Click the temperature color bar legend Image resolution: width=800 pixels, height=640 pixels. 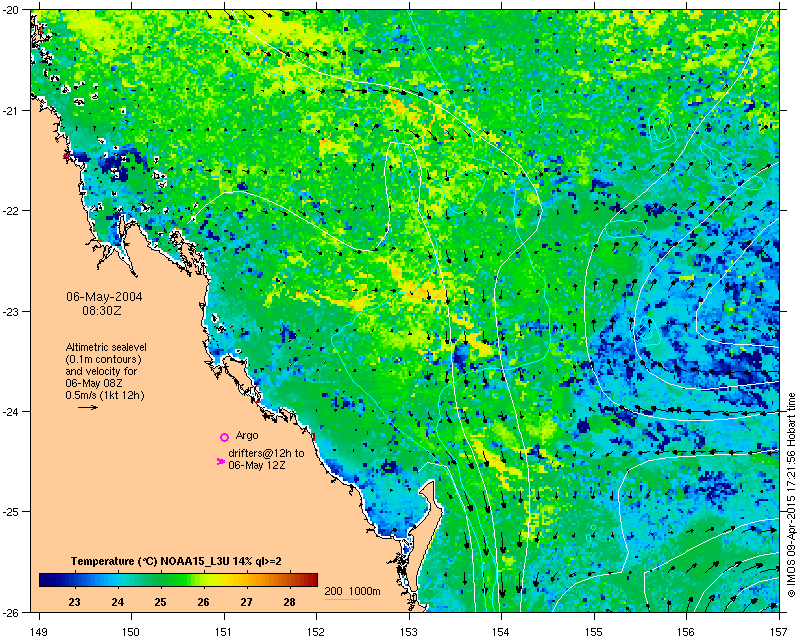tap(178, 580)
